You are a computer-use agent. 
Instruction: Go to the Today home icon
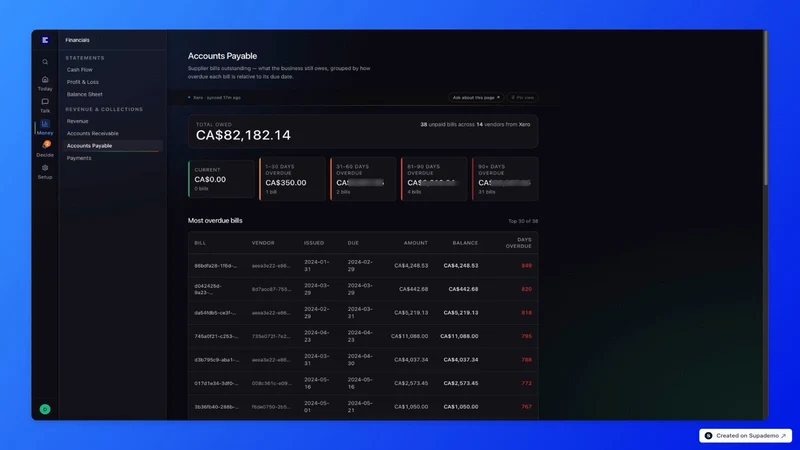coord(45,80)
